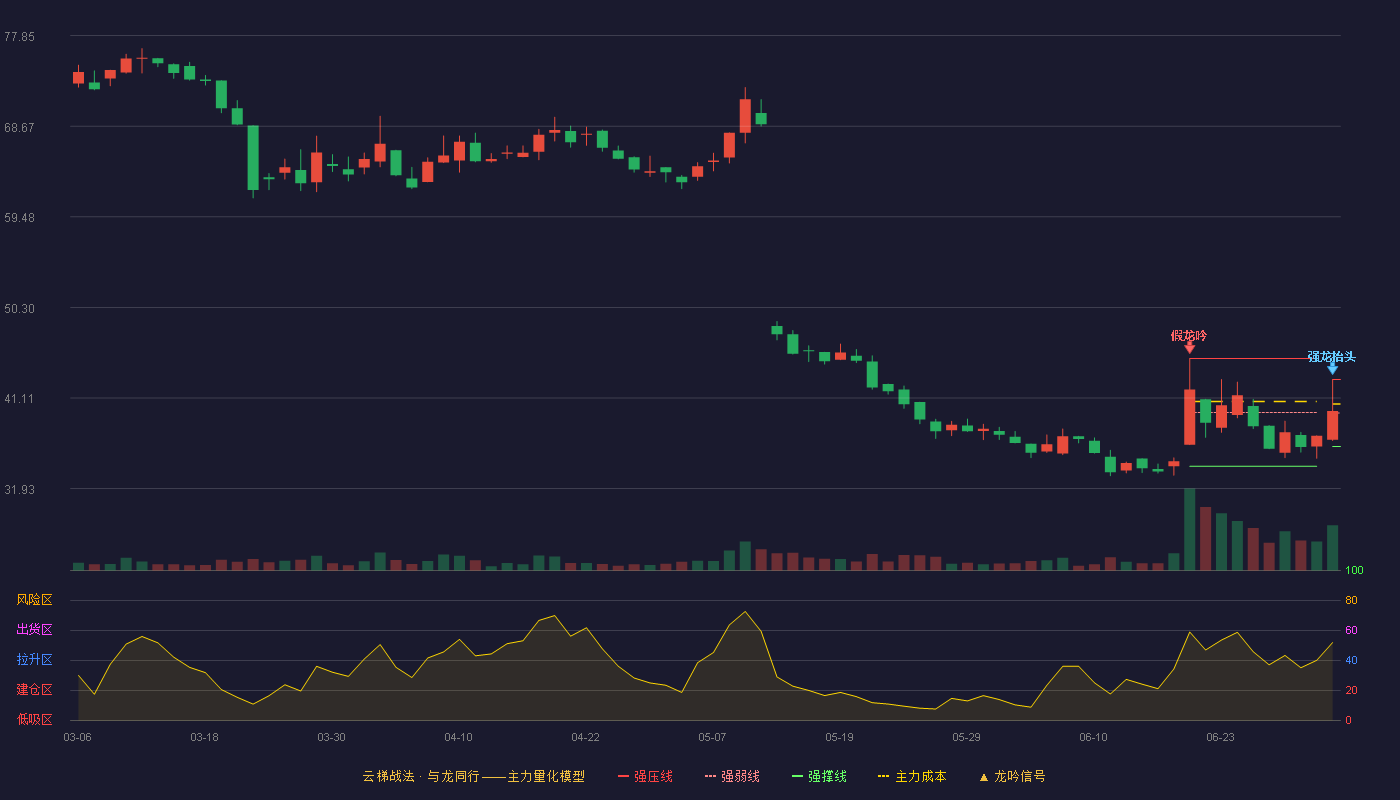The width and height of the screenshot is (1400, 800).
Task: Click the green 100 indicator scale value
Action: [x=1354, y=571]
